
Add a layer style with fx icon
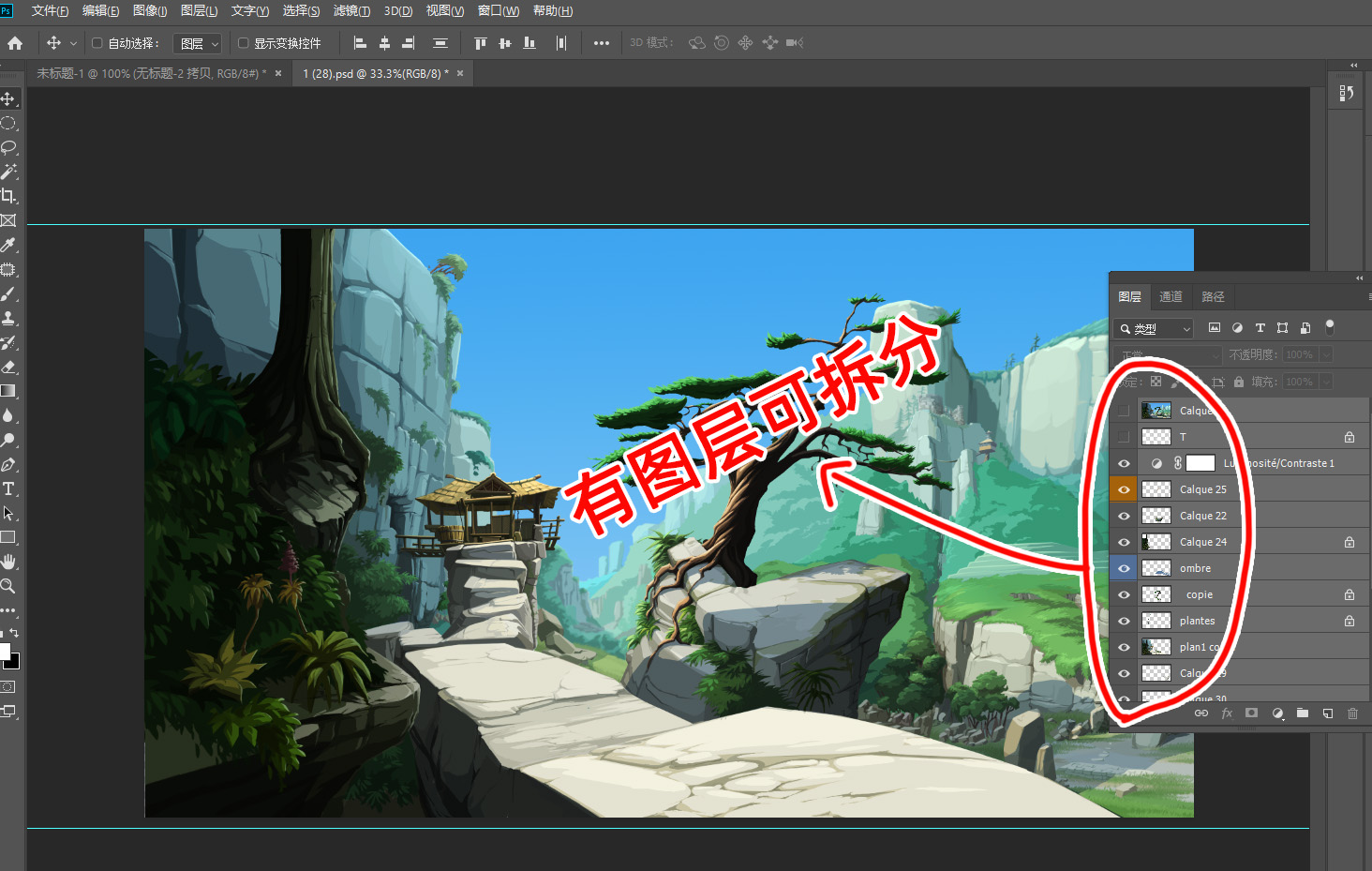(1227, 713)
